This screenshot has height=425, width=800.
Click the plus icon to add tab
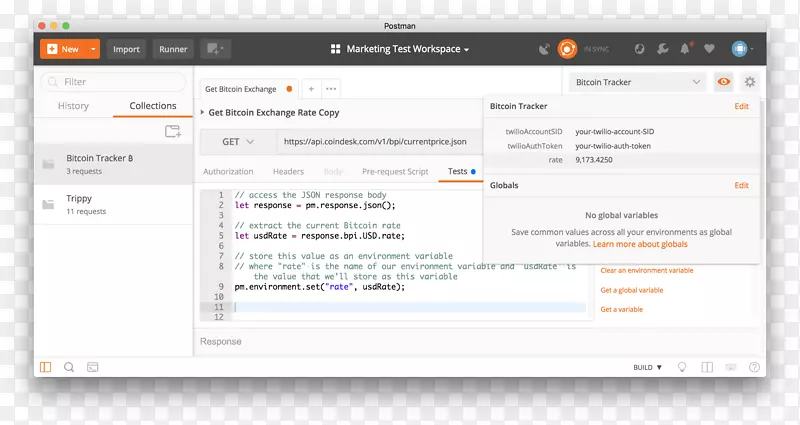pos(311,89)
